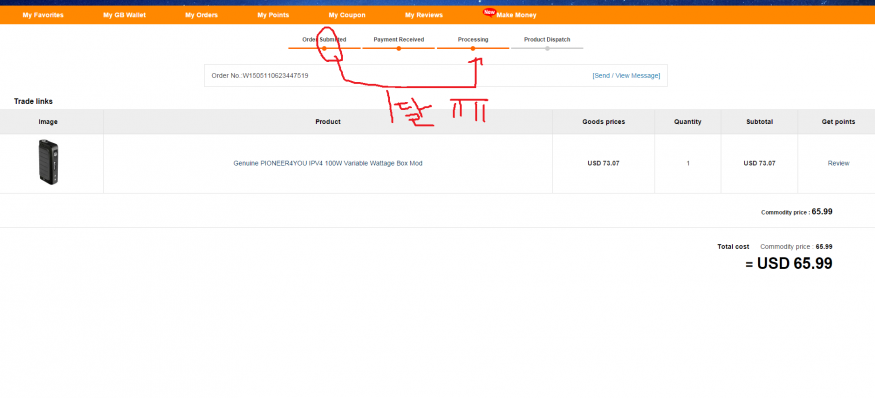Viewport: 875px width, 398px height.
Task: Click the Product column header
Action: [x=328, y=122]
